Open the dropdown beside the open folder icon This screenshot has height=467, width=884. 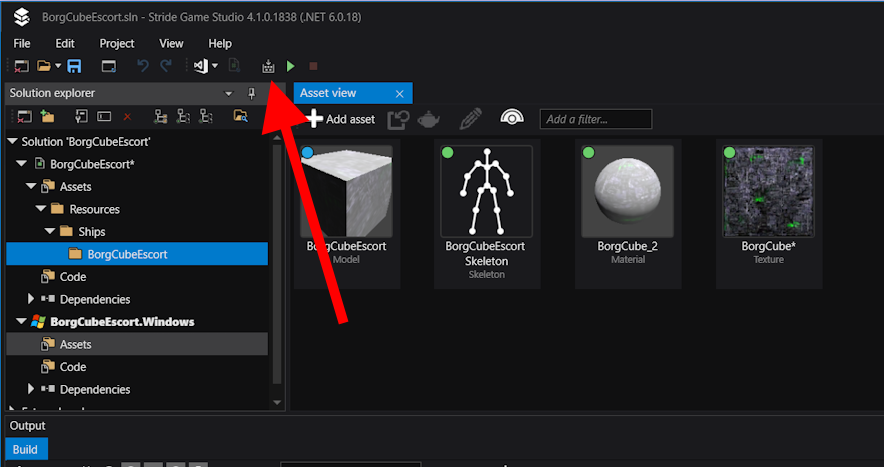(58, 66)
